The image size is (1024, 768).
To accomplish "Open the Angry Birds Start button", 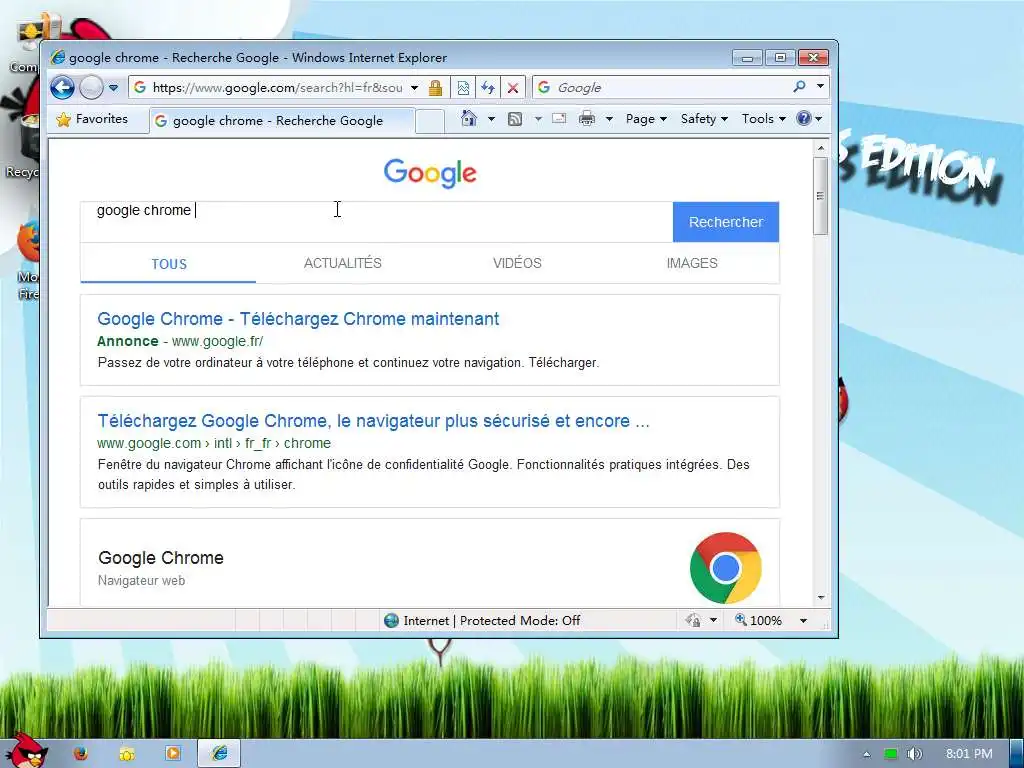I will pos(26,750).
